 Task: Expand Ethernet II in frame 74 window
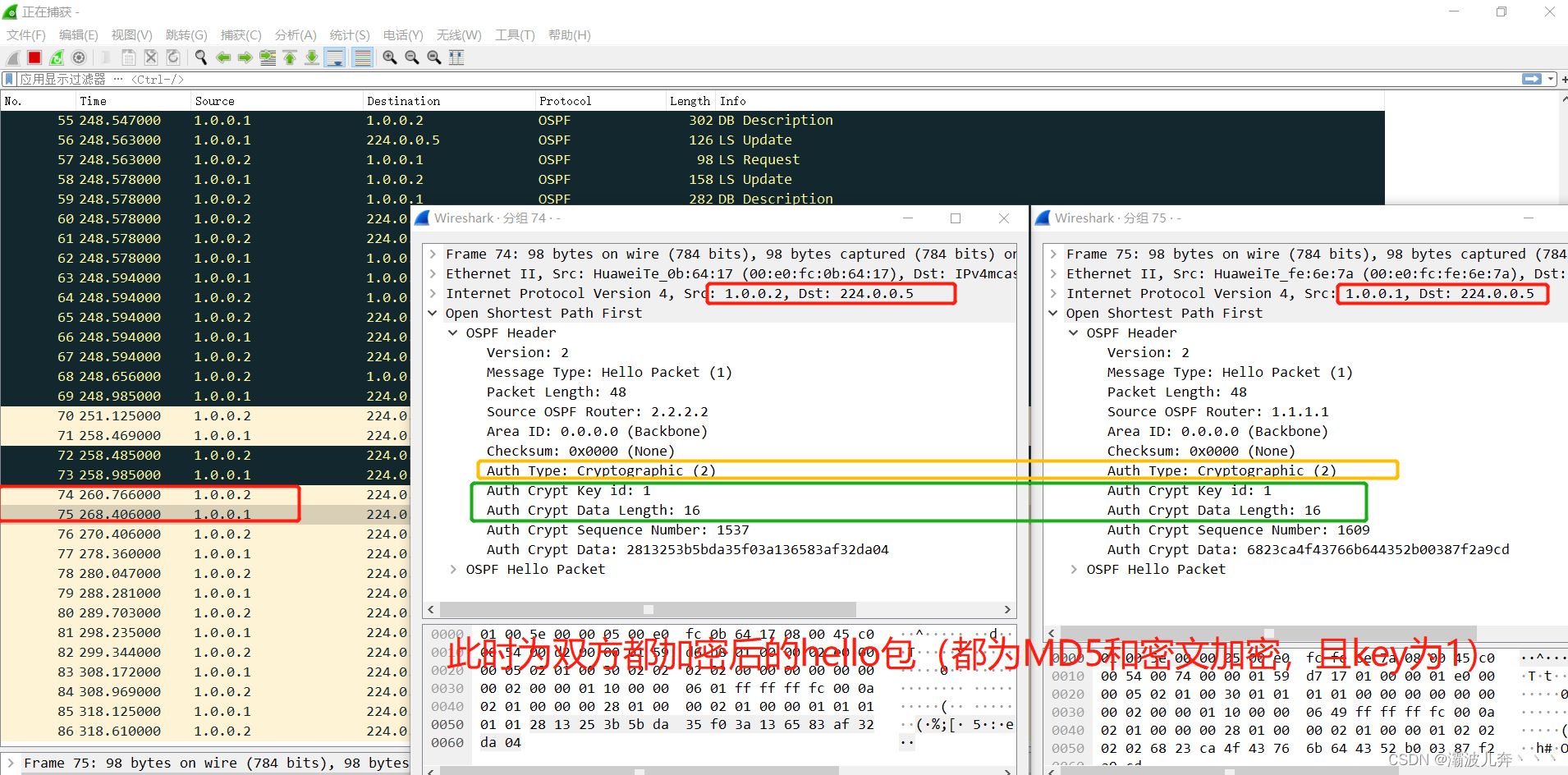coord(433,273)
